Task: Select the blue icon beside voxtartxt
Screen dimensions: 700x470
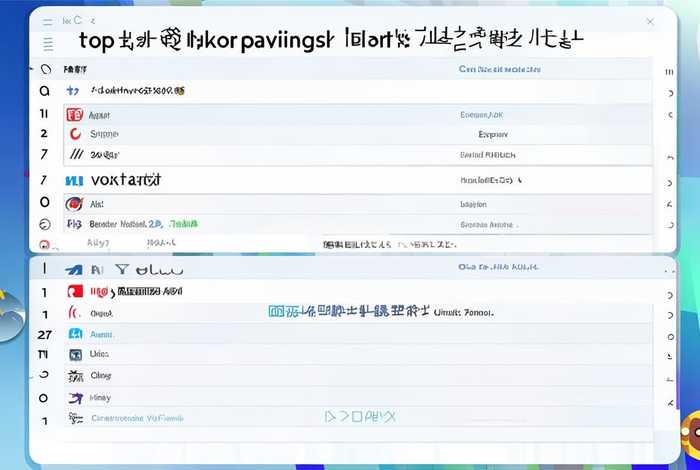Action: point(74,181)
